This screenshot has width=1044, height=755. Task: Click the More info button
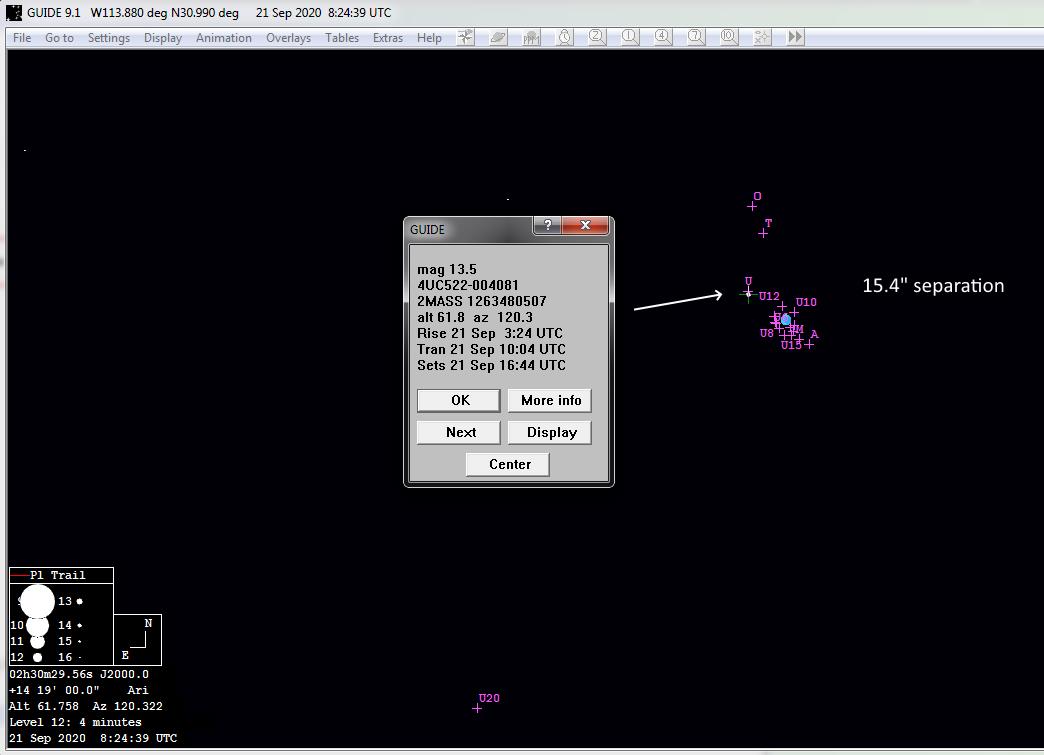click(x=551, y=400)
